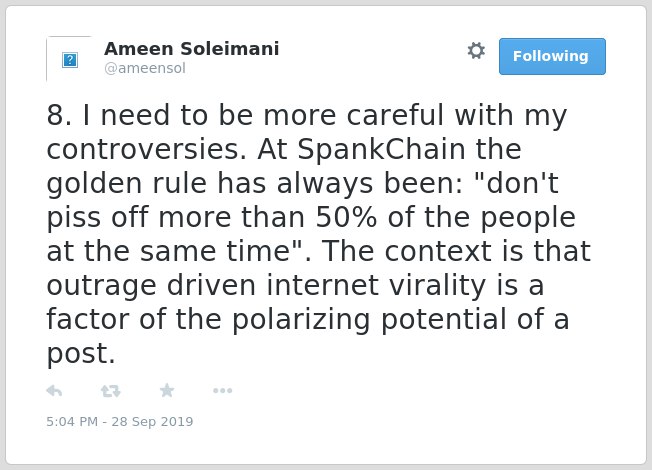Favorite the tweet with the star icon

[167, 391]
